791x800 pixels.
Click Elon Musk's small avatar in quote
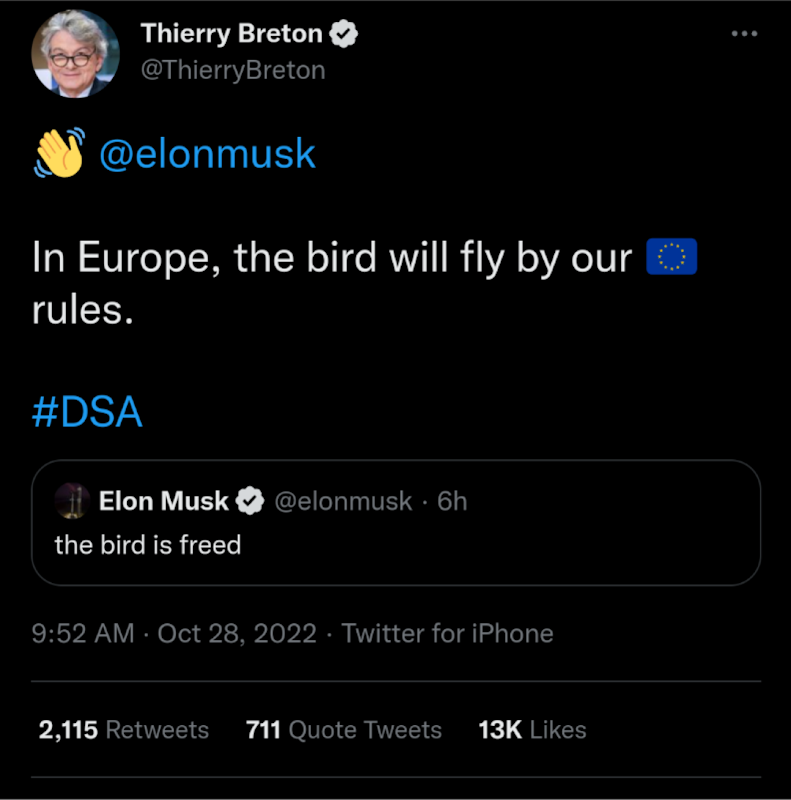[x=72, y=501]
